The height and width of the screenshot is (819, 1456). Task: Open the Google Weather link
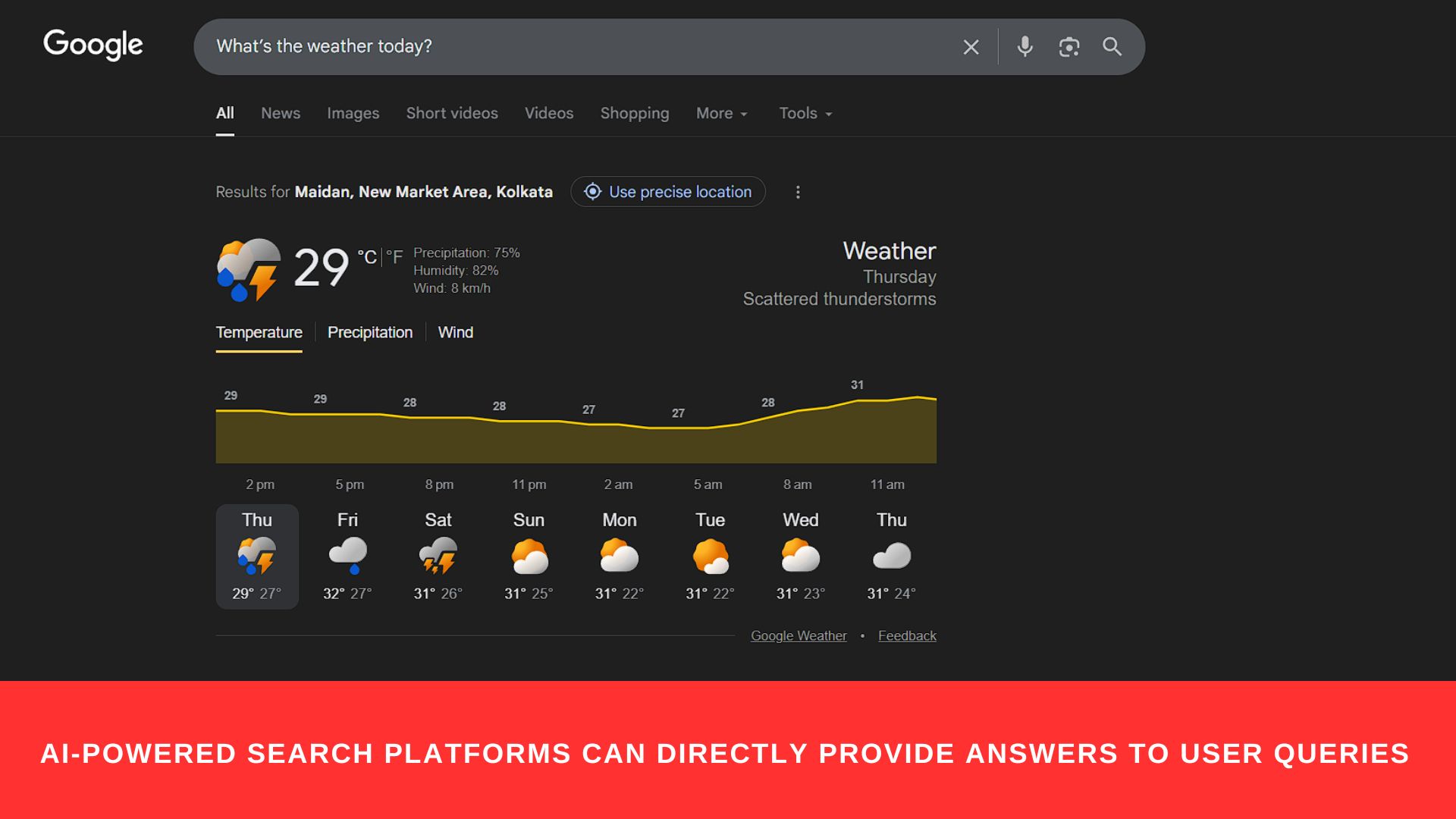[x=798, y=635]
